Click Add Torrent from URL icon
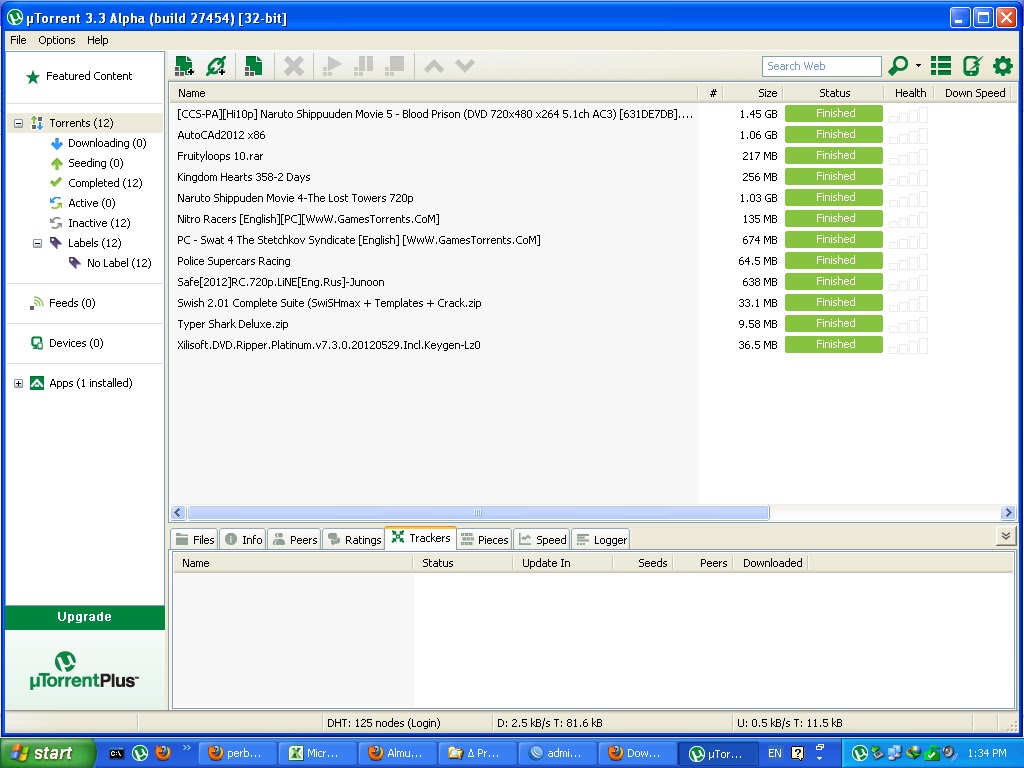 click(216, 66)
